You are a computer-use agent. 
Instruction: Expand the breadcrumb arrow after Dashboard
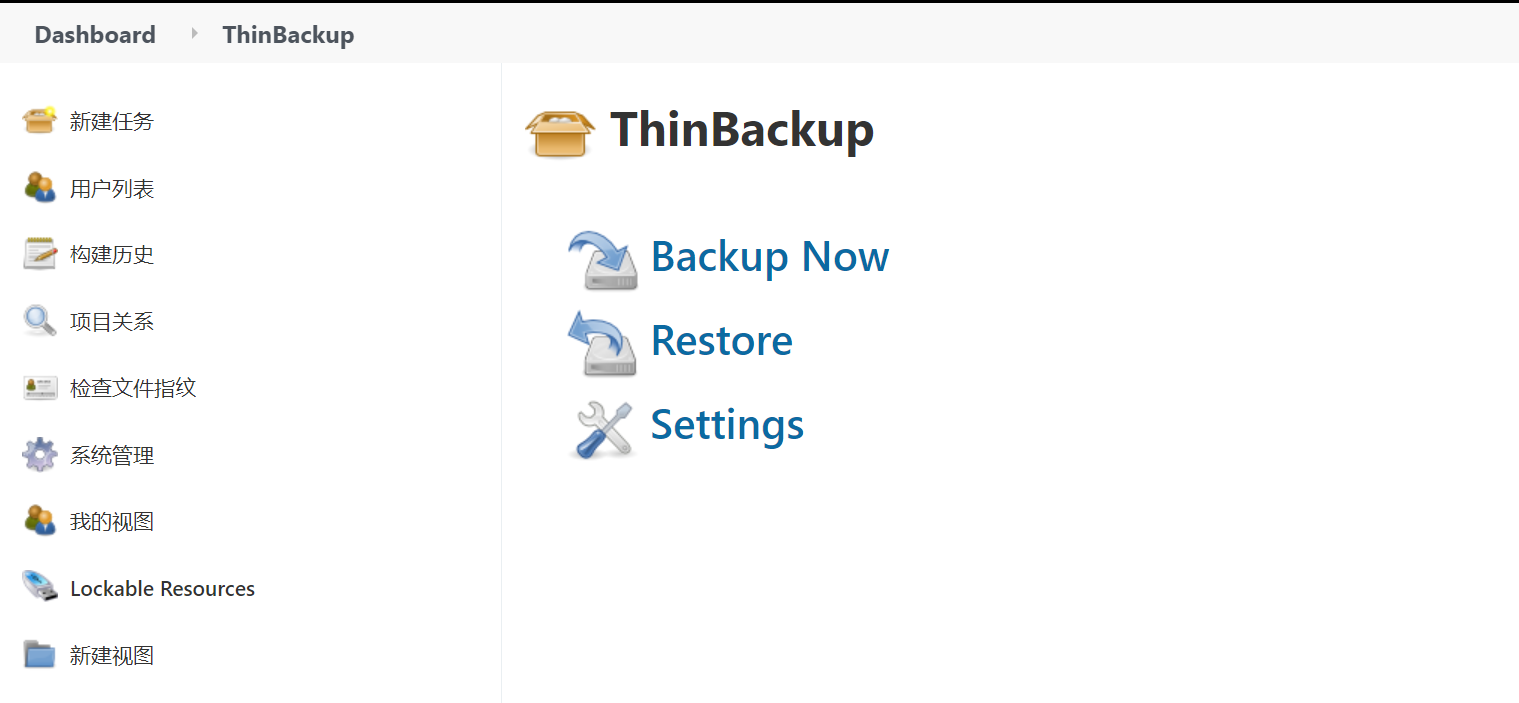tap(194, 33)
